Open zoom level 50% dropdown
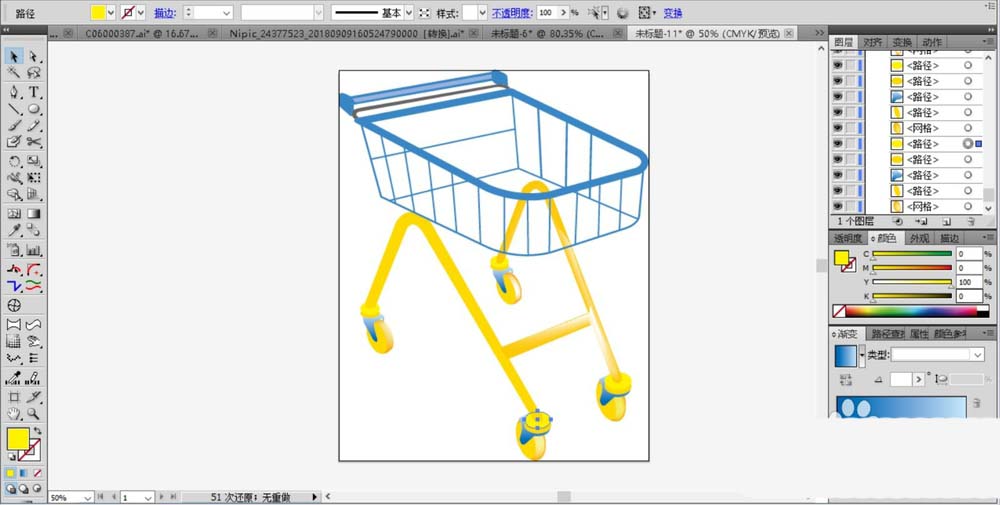Screen dimensions: 1000x505 coord(88,497)
